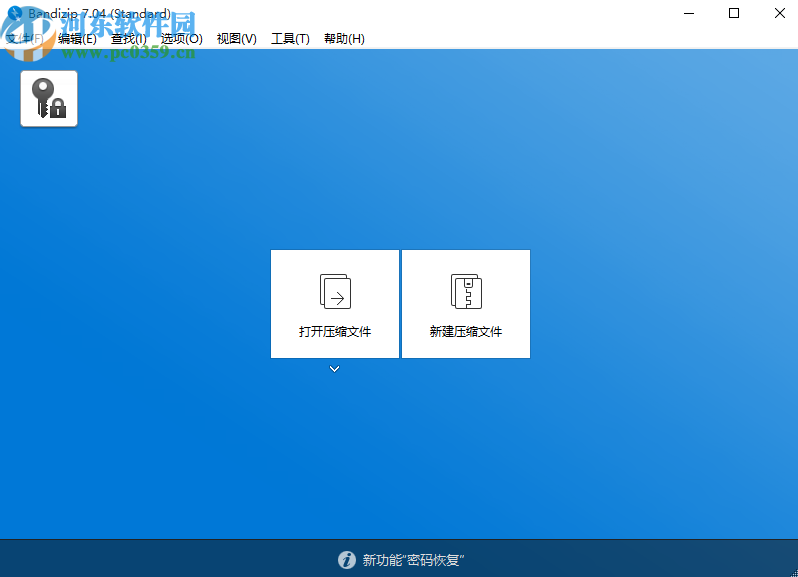798x577 pixels.
Task: Open the 视图(V) menu
Action: click(237, 39)
